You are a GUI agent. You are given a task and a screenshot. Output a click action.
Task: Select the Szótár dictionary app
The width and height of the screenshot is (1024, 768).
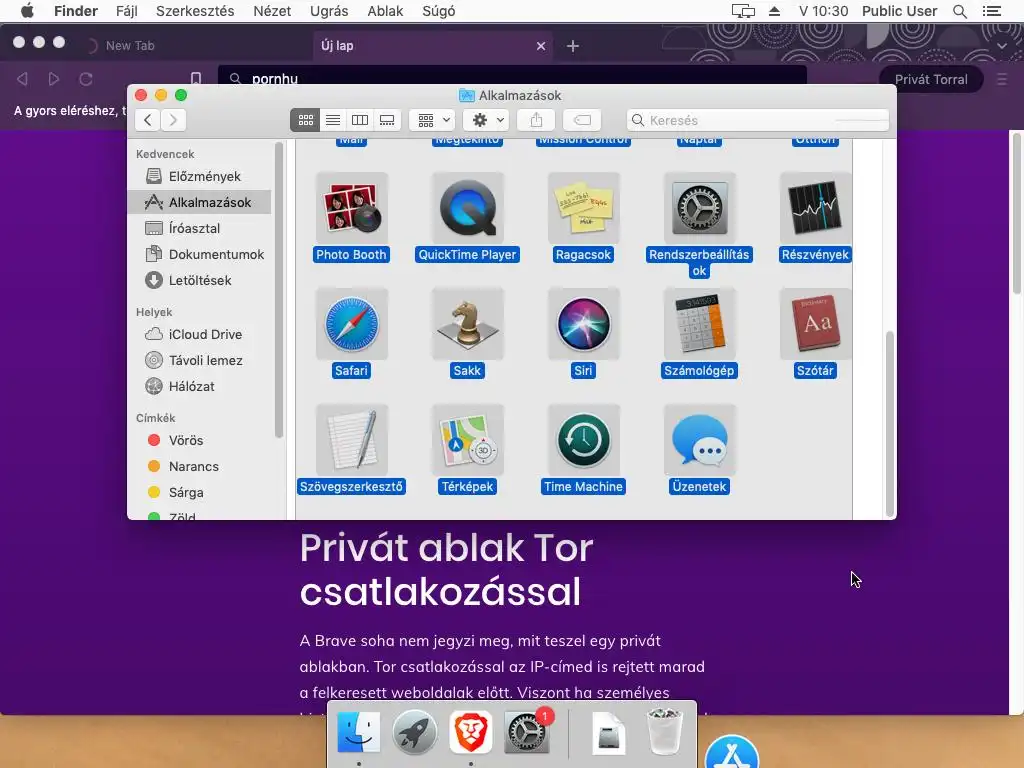(815, 324)
